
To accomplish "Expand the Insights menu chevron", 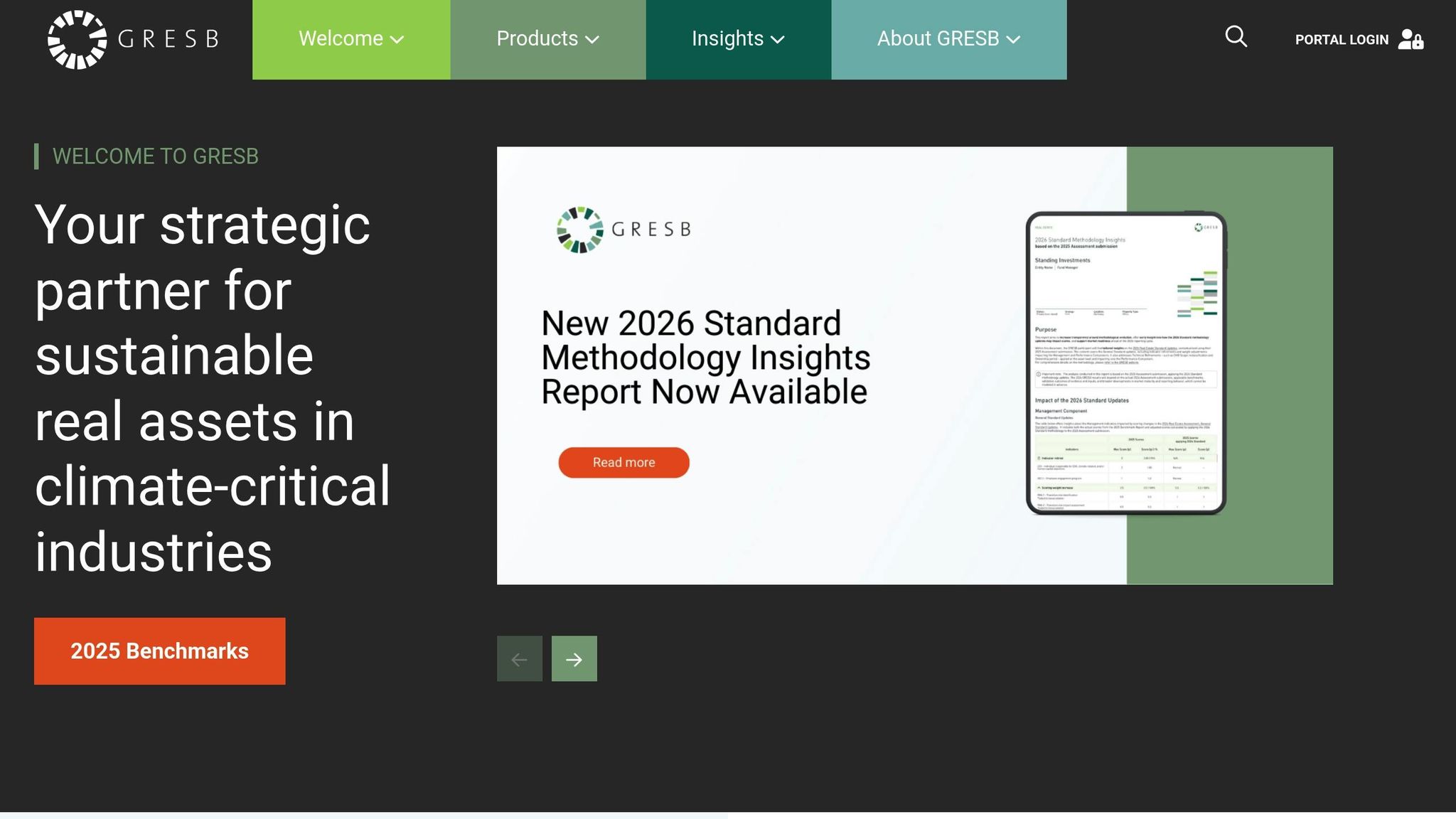I will pos(778,40).
